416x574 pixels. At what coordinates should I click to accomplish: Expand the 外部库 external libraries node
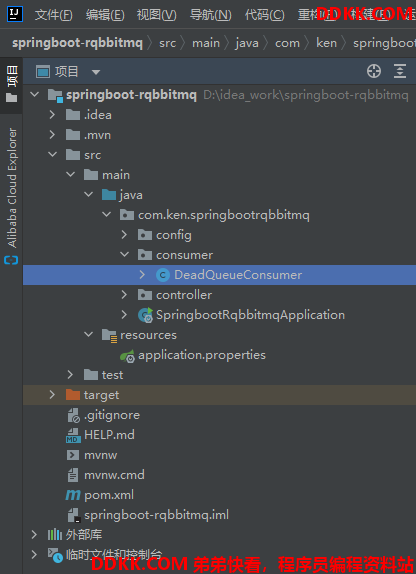(34, 535)
